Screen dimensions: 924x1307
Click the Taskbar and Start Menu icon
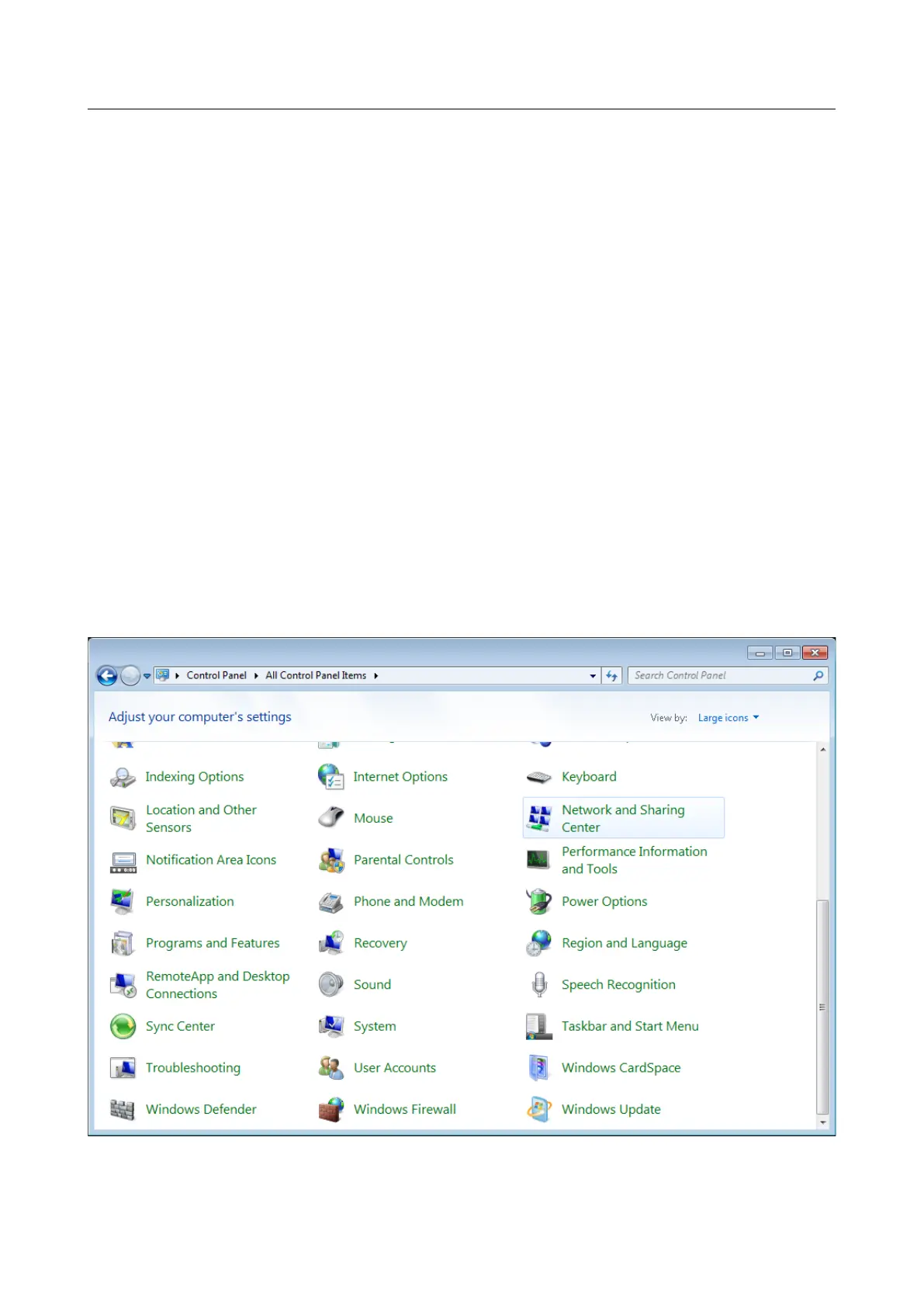pyautogui.click(x=539, y=1026)
